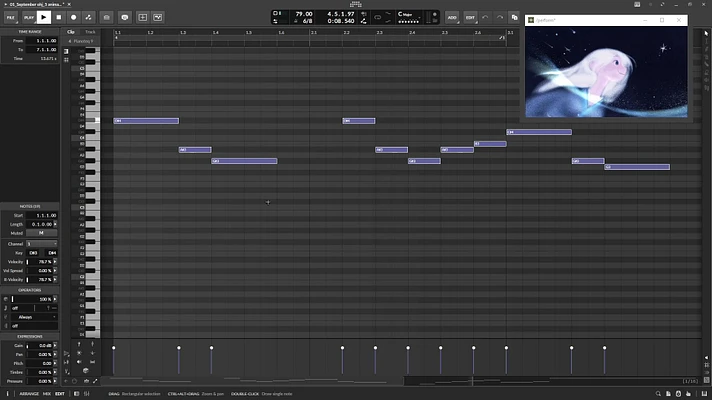
Task: Expand the Pan value arrow
Action: [55, 354]
